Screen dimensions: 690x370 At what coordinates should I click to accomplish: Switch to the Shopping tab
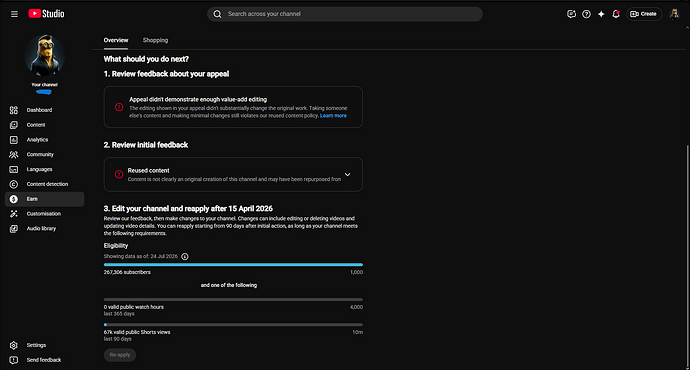pos(155,40)
